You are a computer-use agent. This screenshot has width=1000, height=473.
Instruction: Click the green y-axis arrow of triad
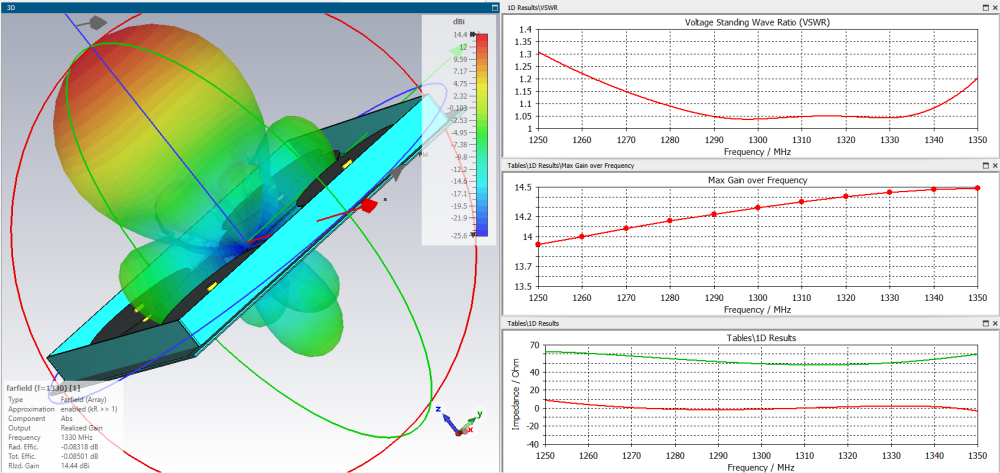tap(472, 421)
